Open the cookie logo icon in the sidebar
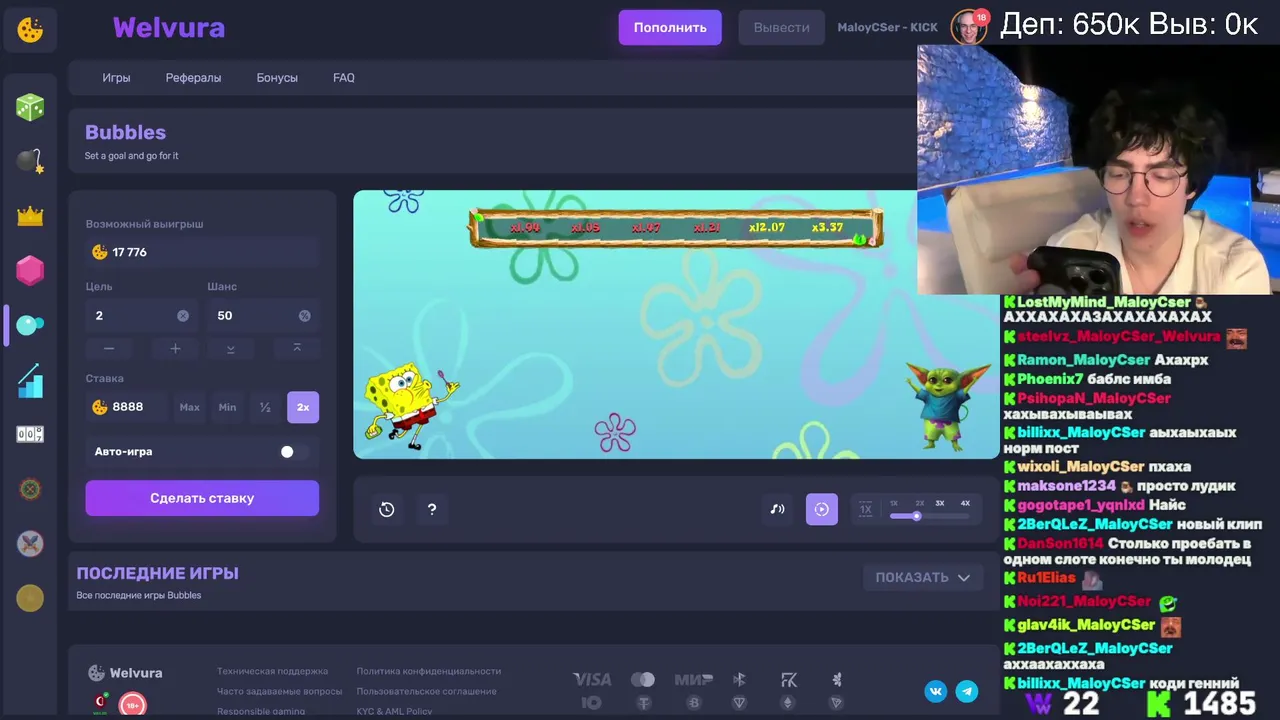The width and height of the screenshot is (1280, 720). click(30, 30)
